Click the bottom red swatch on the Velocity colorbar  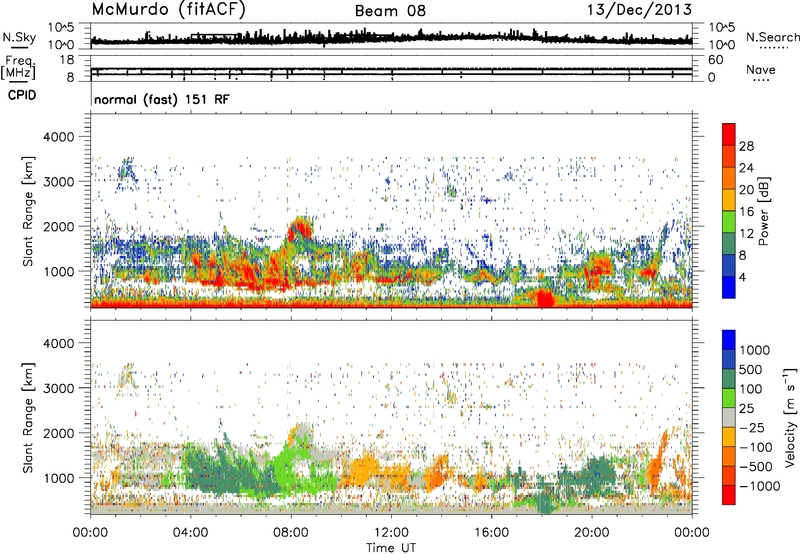pyautogui.click(x=729, y=495)
